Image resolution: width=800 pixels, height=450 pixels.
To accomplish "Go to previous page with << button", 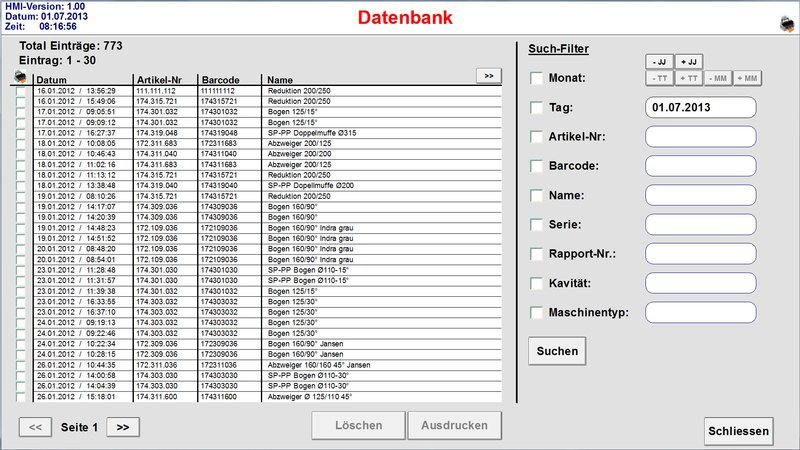I will [x=35, y=427].
